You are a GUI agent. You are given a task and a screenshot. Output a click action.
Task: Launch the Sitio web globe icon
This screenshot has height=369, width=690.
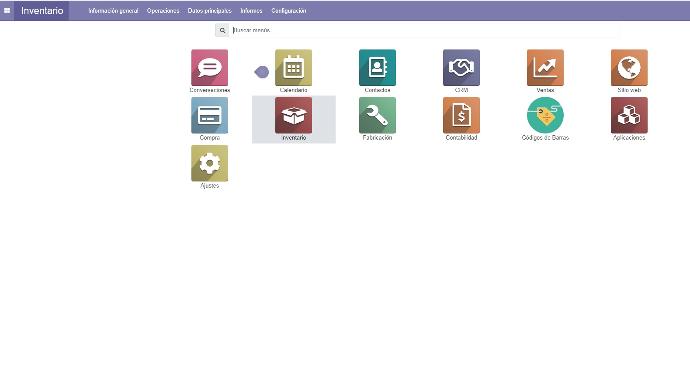pyautogui.click(x=629, y=68)
